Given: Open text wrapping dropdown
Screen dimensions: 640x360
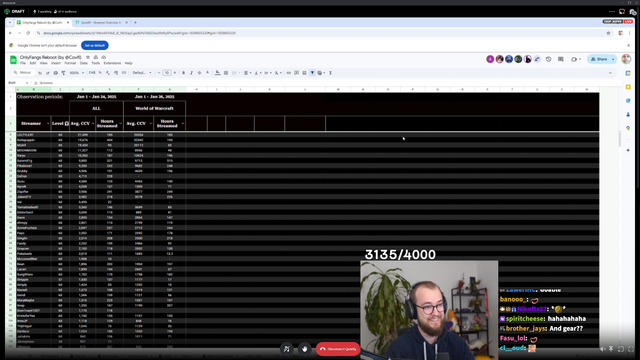Looking at the screenshot, I should click(x=267, y=73).
